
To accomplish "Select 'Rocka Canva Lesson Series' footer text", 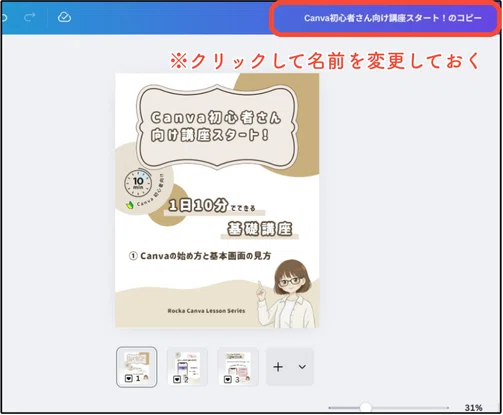I will tap(206, 311).
